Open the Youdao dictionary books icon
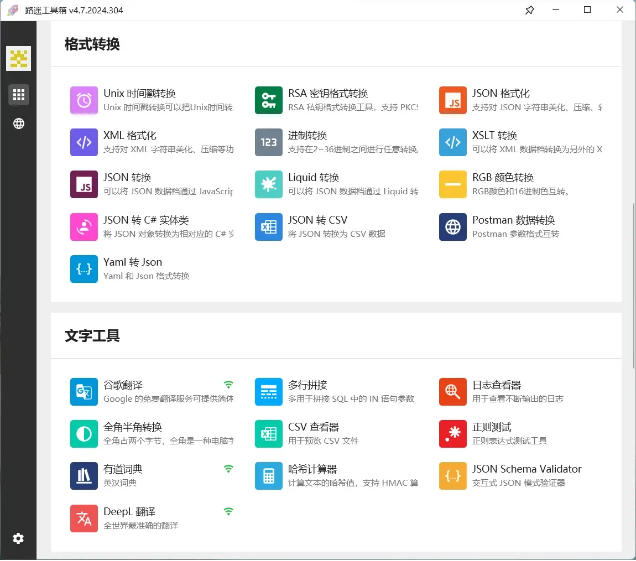Viewport: 636px width, 561px height. [x=84, y=476]
